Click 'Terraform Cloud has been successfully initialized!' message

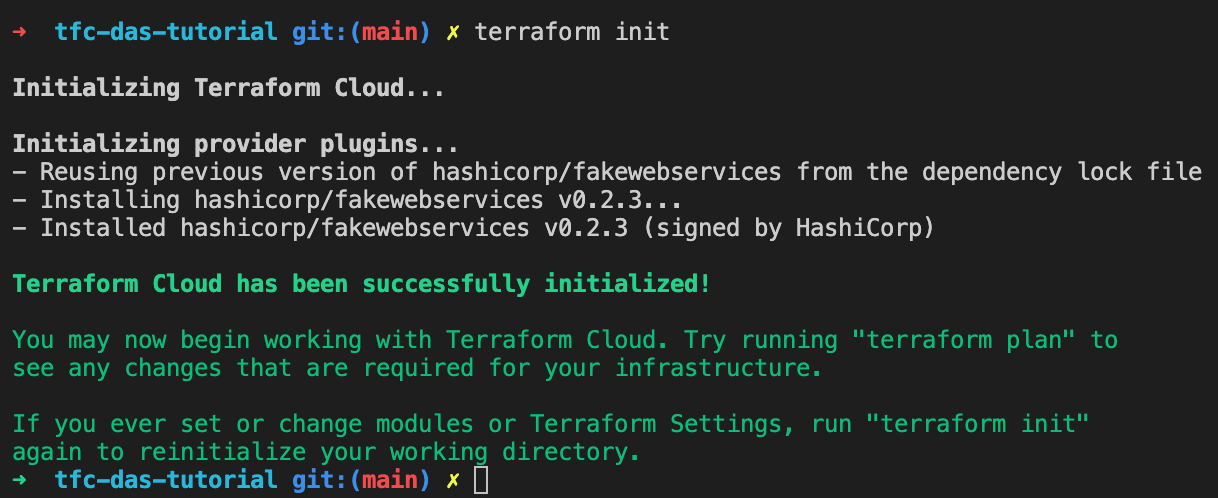(361, 284)
